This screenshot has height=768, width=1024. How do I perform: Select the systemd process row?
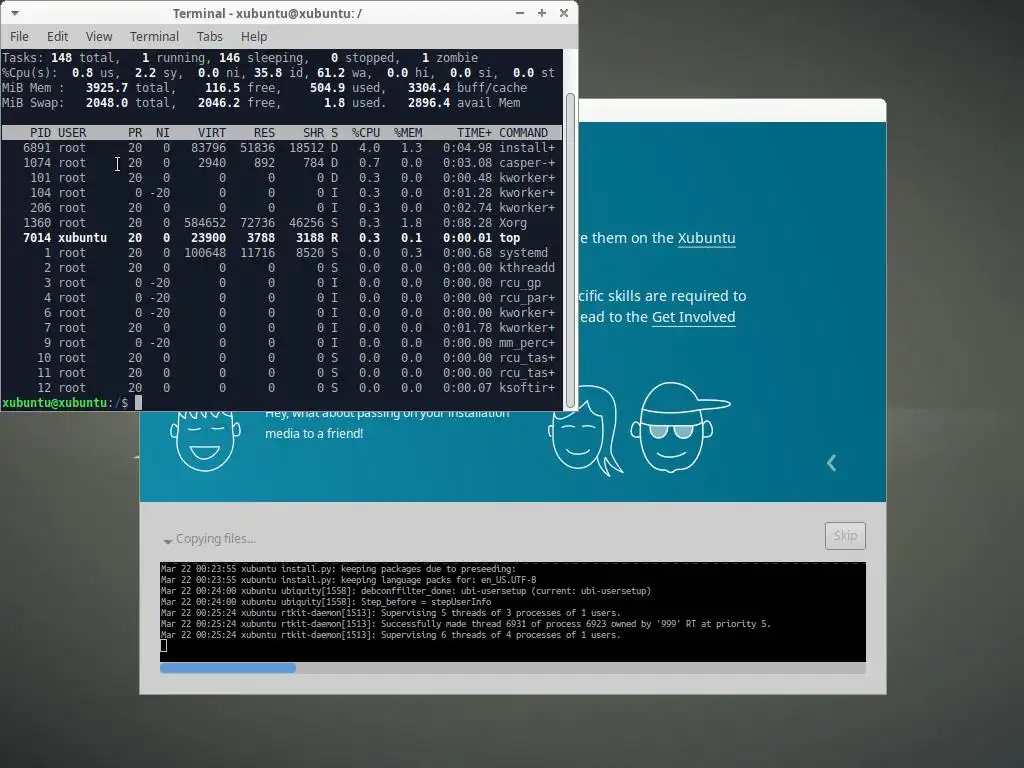[x=281, y=253]
